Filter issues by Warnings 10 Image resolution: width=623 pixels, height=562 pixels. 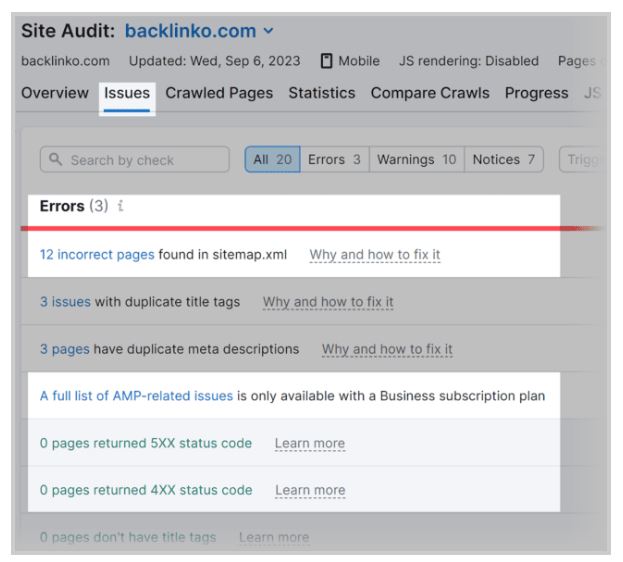pyautogui.click(x=417, y=159)
